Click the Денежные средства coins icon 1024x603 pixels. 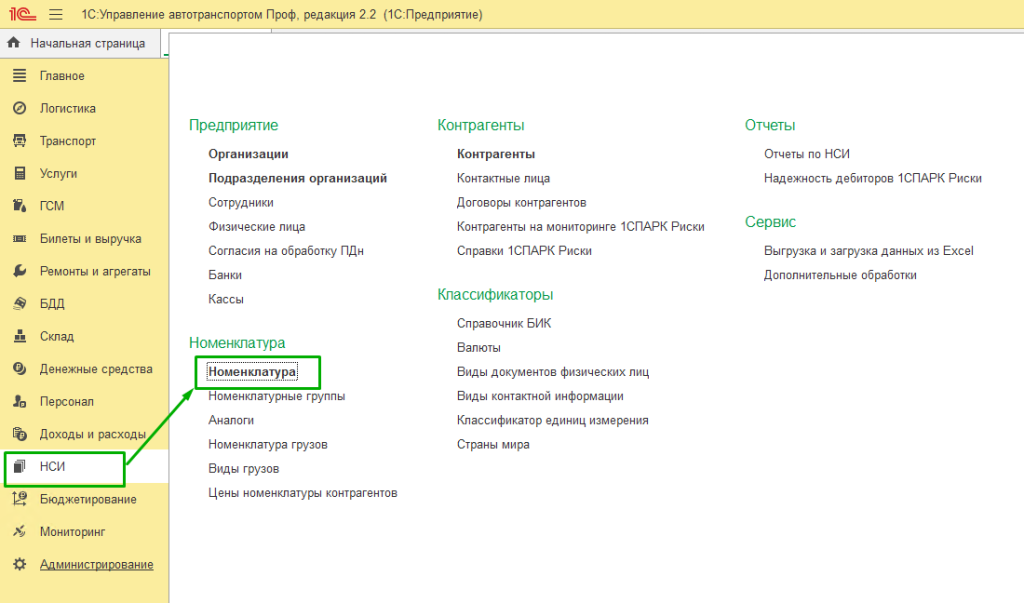click(19, 369)
